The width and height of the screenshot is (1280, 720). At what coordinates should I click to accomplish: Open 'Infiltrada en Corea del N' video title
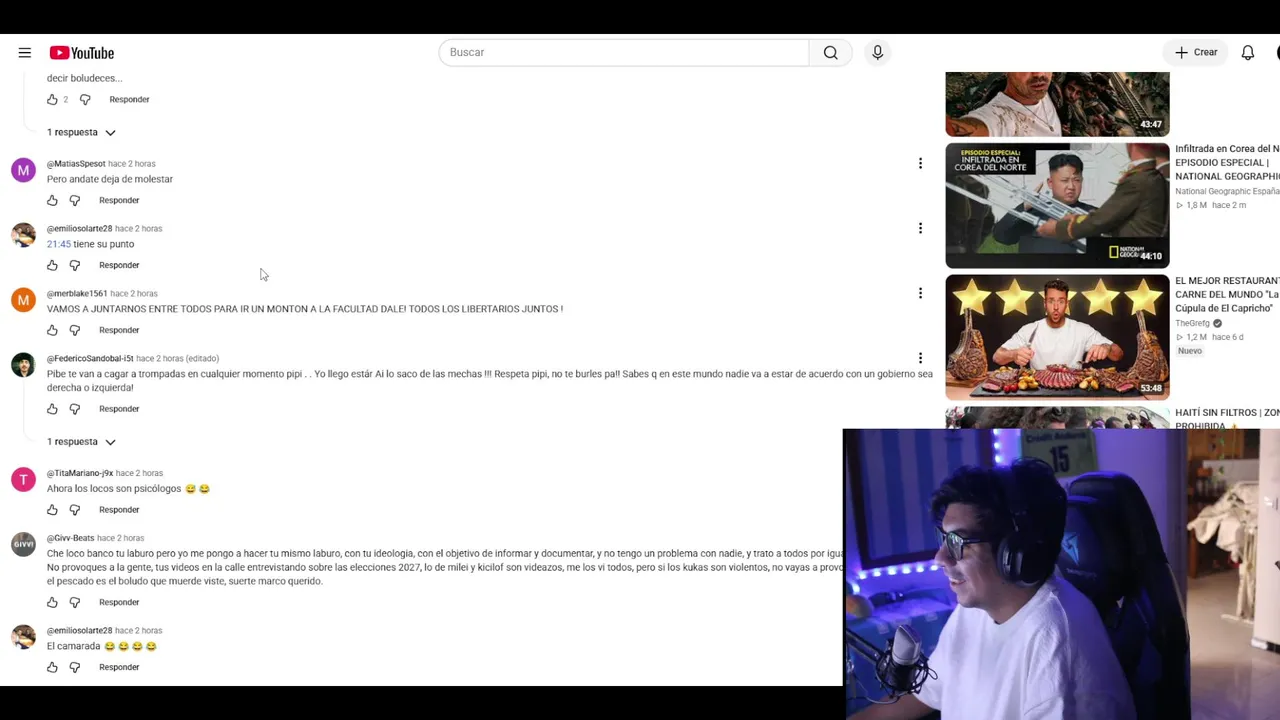point(1227,163)
